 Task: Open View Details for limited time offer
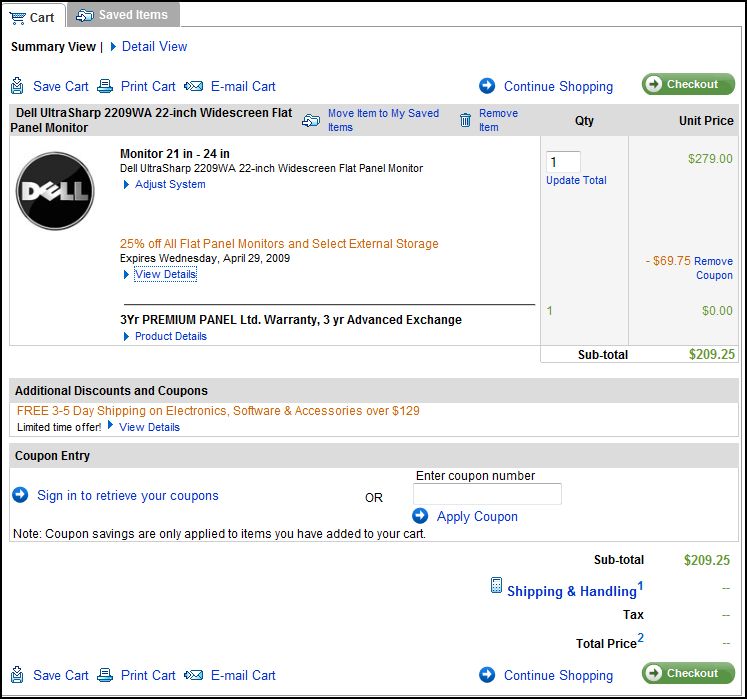point(149,427)
